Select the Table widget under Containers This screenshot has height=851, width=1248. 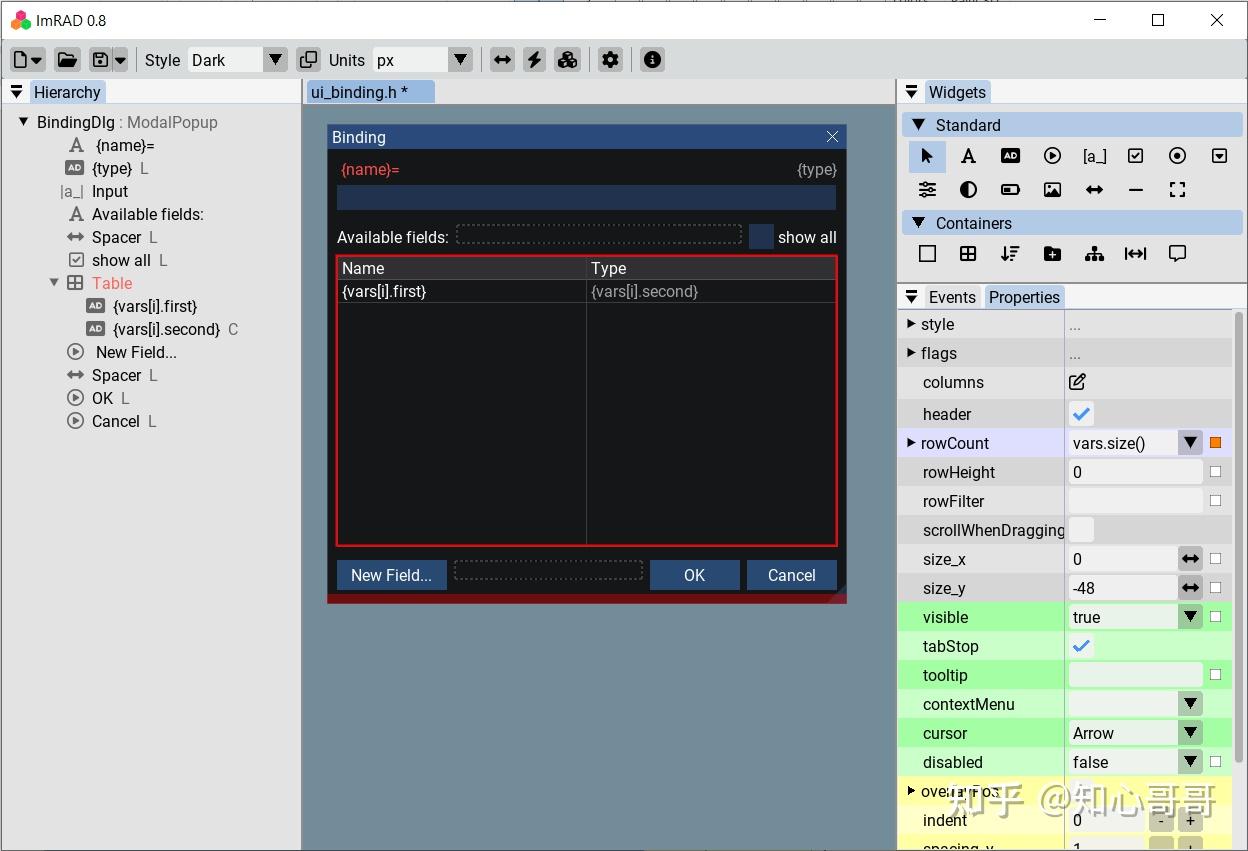coord(968,254)
